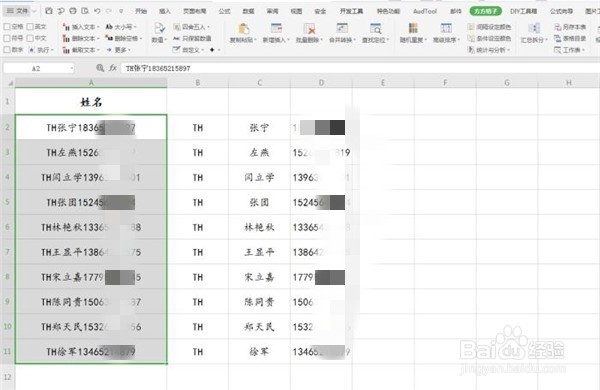This screenshot has height=390, width=600.
Task: Select cell A8 starting with TH宋立嘉
Action: pyautogui.click(x=91, y=277)
